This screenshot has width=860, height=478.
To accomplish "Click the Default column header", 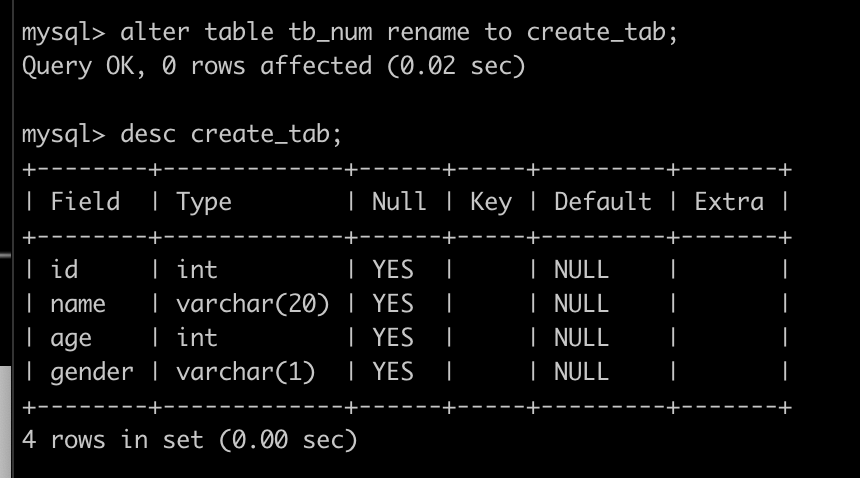I will pos(602,202).
